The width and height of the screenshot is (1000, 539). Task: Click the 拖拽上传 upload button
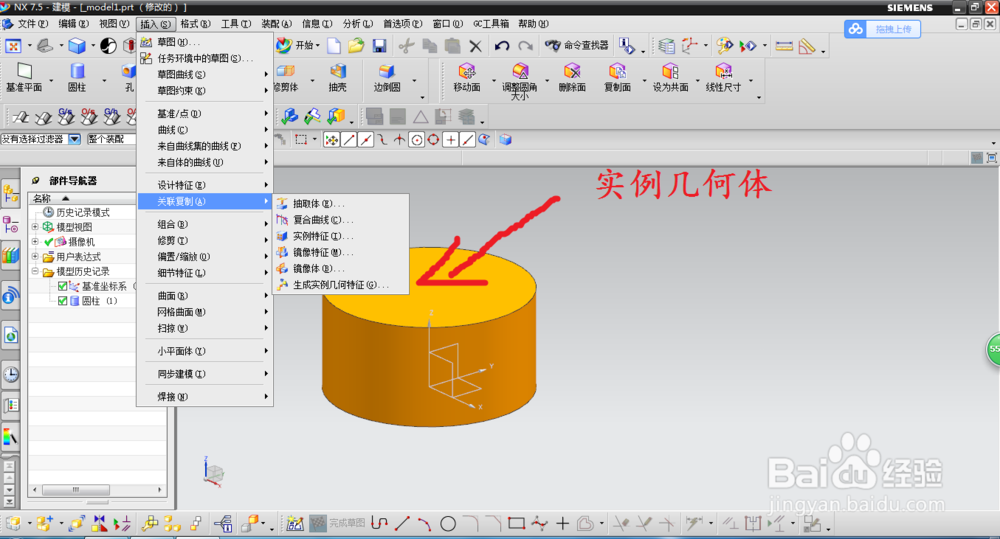tap(883, 29)
